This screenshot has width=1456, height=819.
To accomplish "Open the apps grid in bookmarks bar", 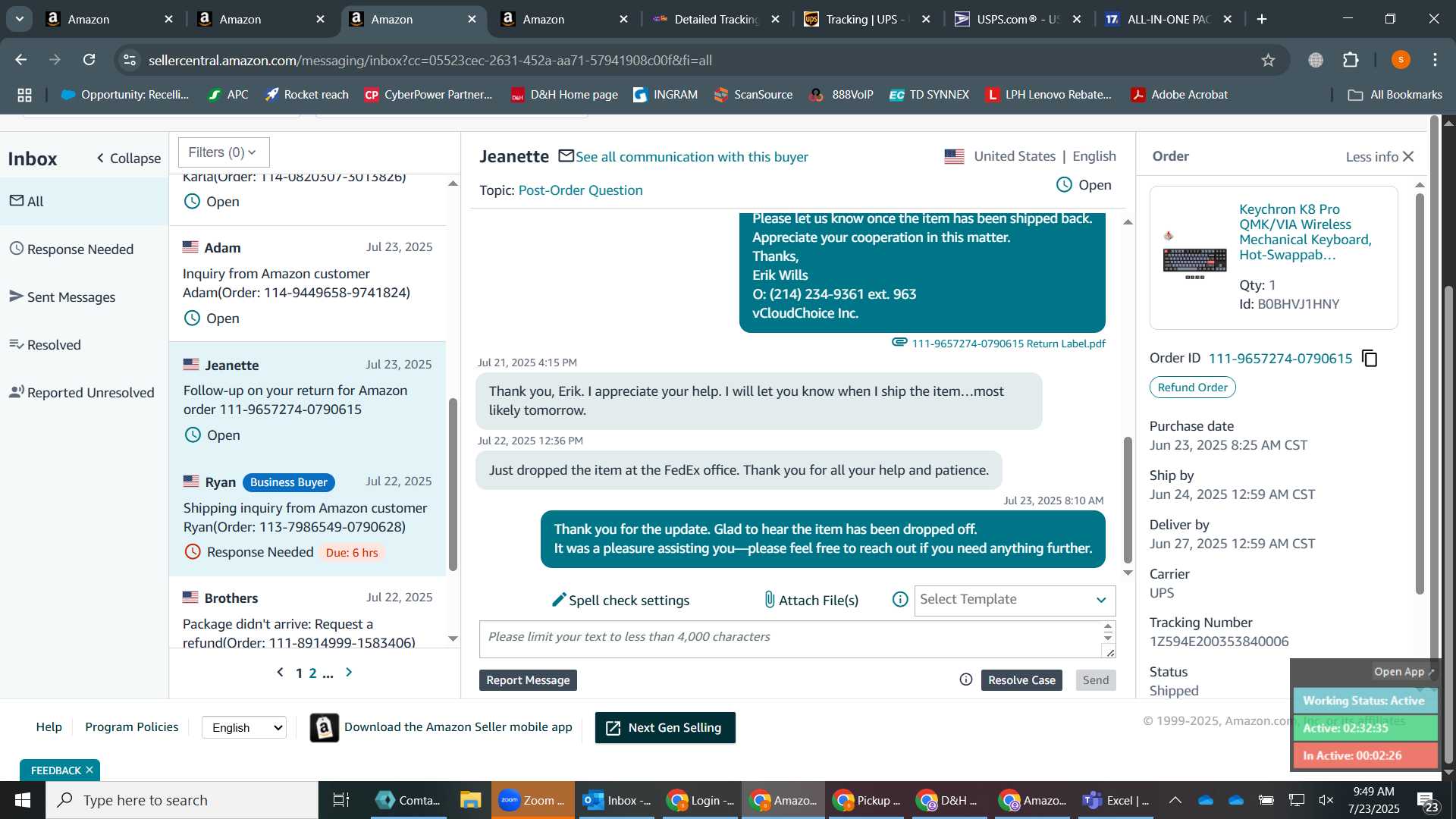I will click(x=24, y=95).
